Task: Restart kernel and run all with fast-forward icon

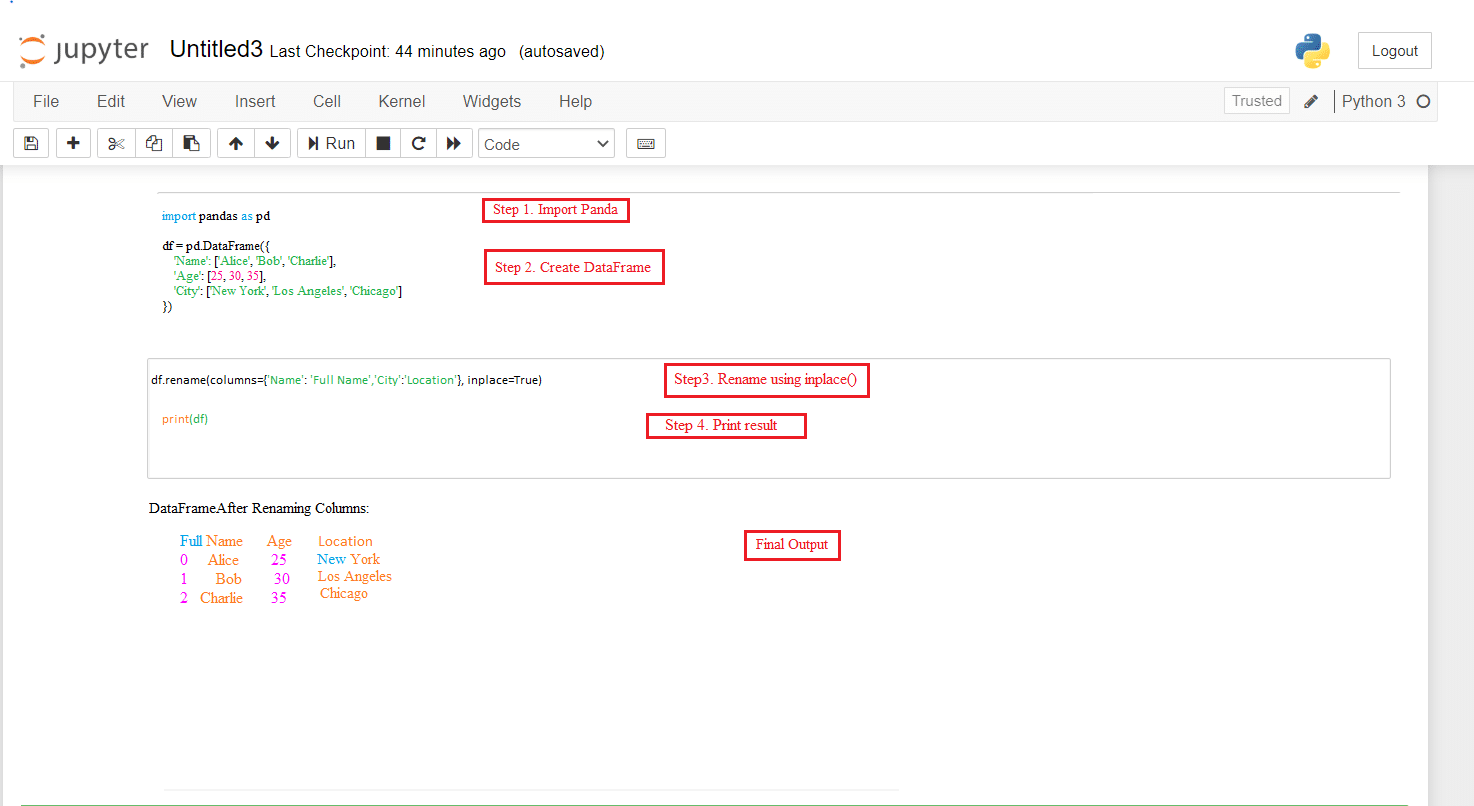Action: [x=454, y=143]
